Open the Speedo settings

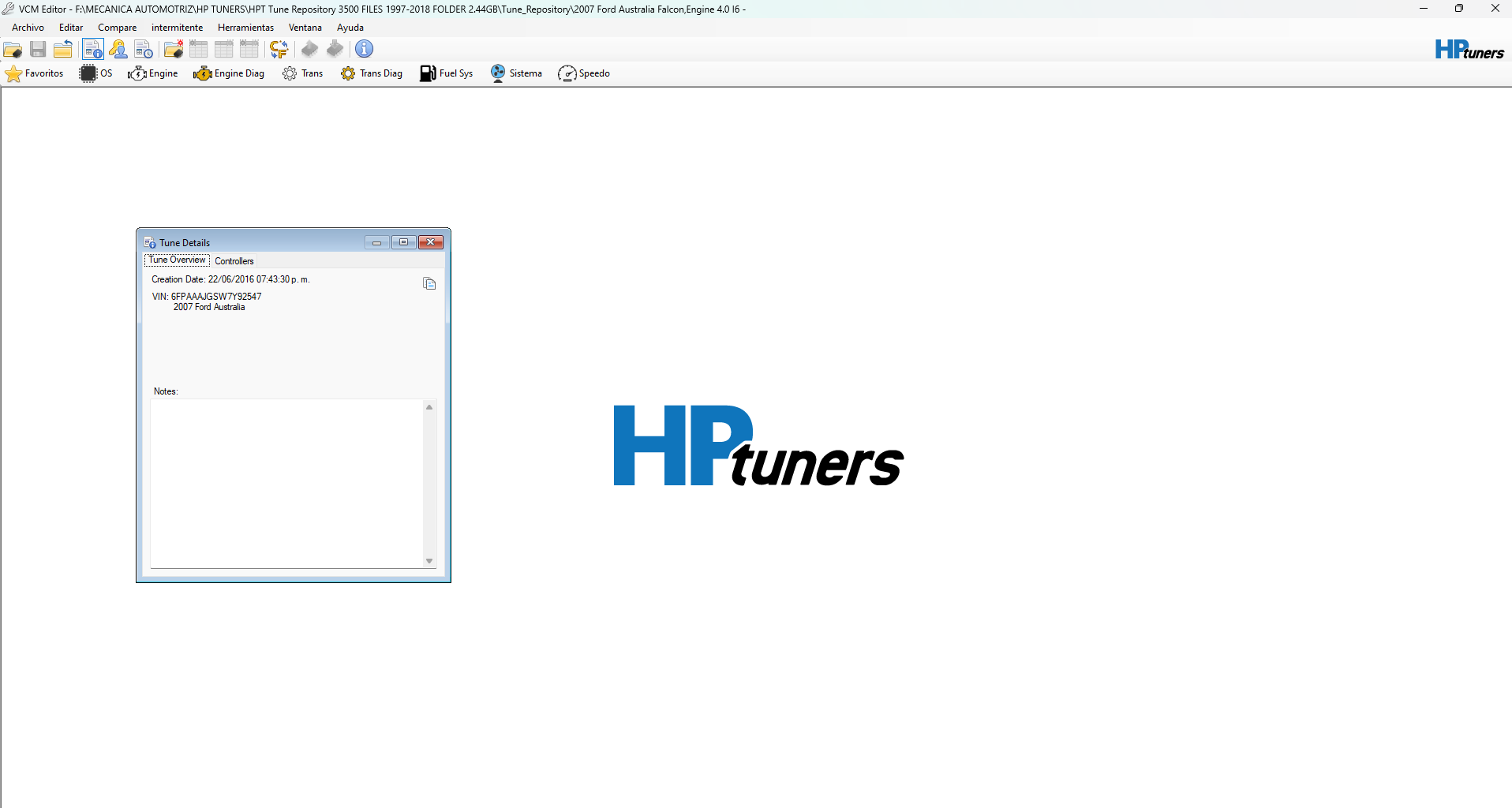(x=584, y=73)
